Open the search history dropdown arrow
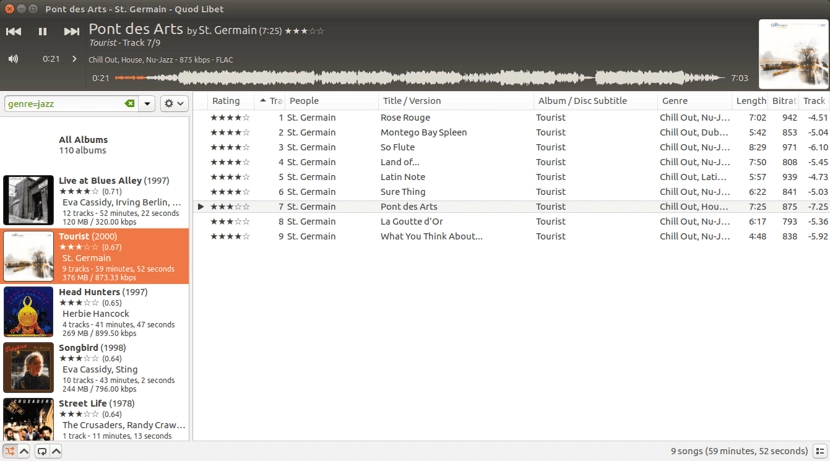The width and height of the screenshot is (830, 461). [x=147, y=104]
